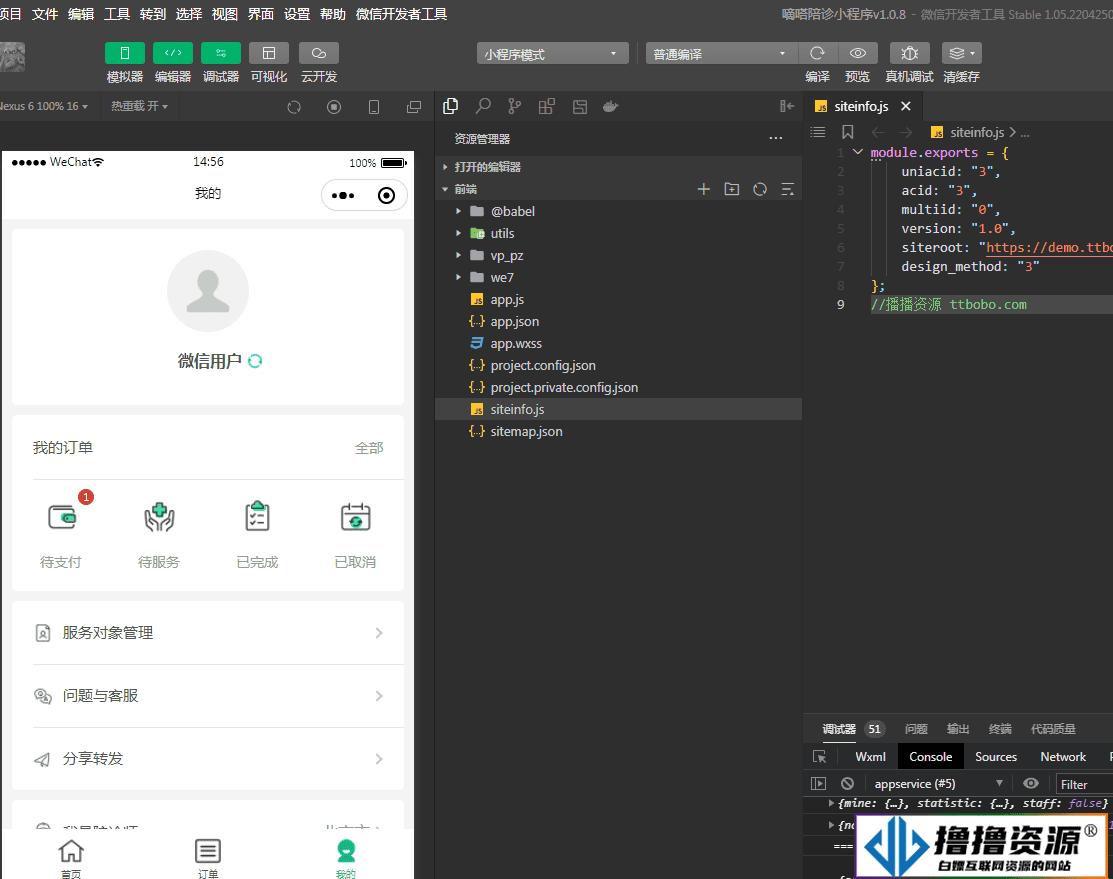The height and width of the screenshot is (879, 1113).
Task: Open app.js file
Action: tap(618, 299)
